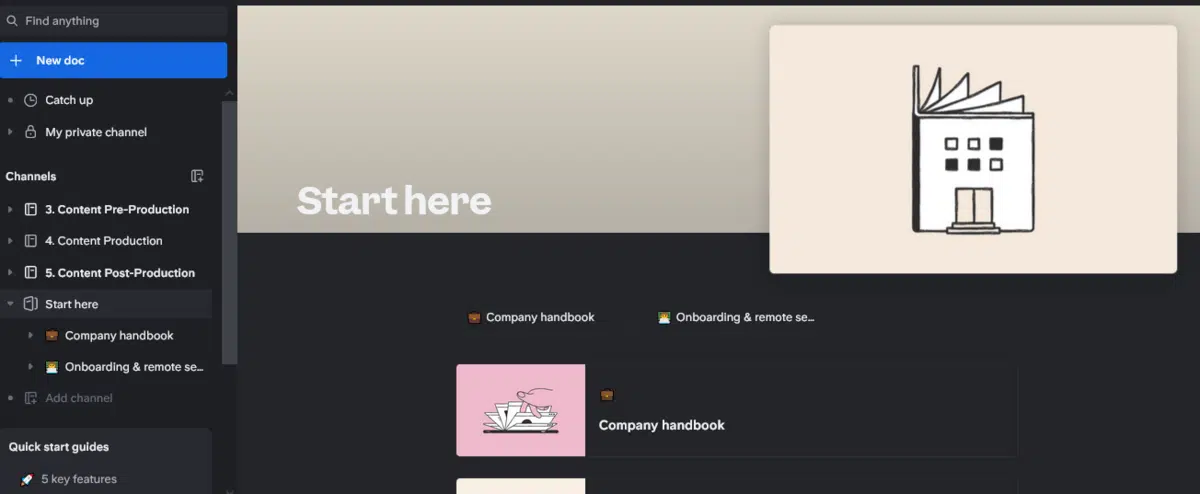Open the pink Company handbook card thumbnail
The width and height of the screenshot is (1200, 494).
[520, 410]
